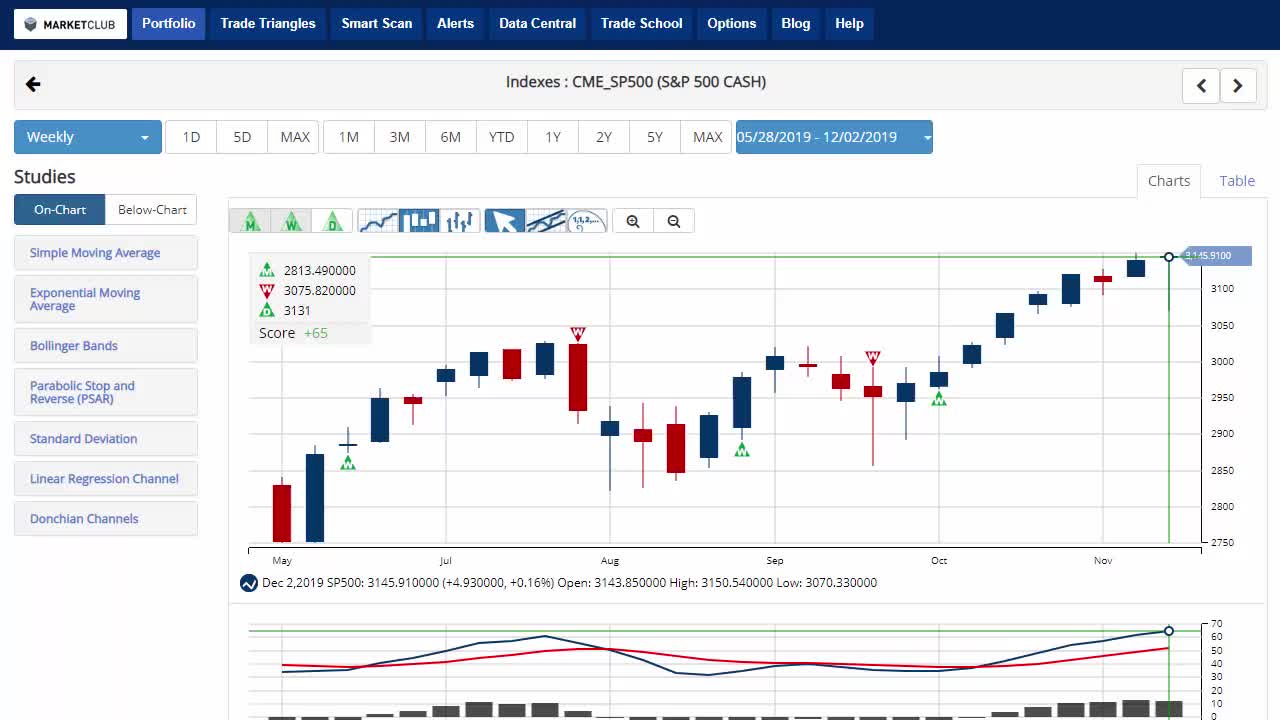Select the Fibonacci tool
The image size is (1280, 720).
click(x=587, y=221)
